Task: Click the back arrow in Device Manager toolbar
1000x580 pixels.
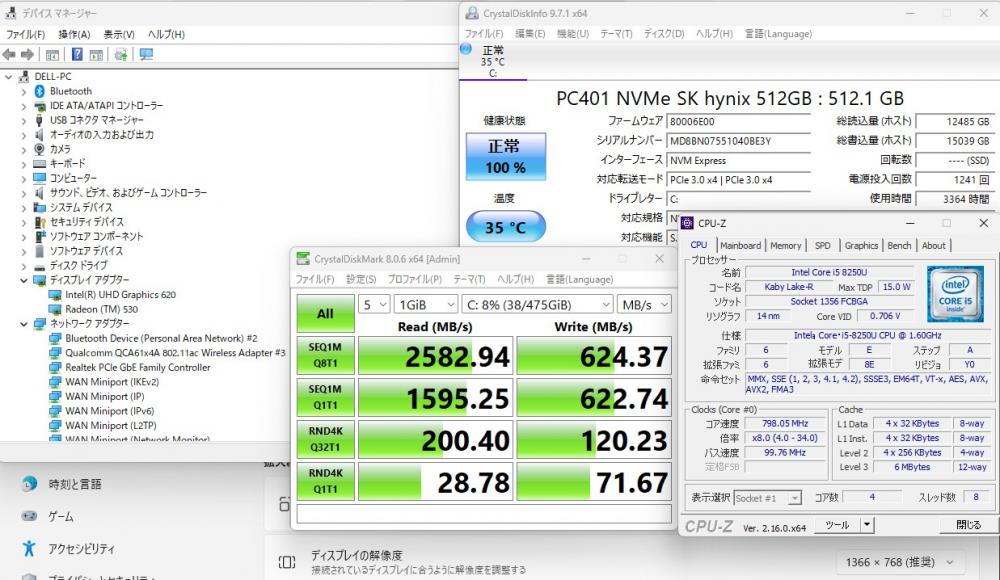Action: point(10,54)
